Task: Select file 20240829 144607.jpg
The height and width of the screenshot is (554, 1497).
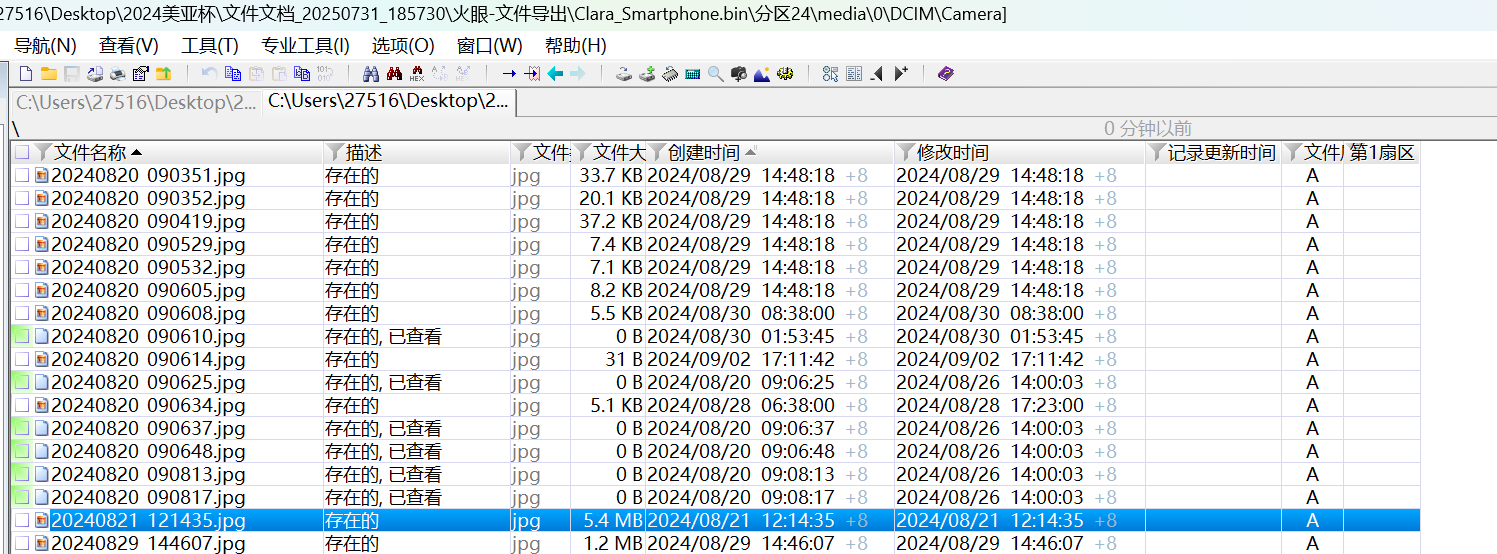Action: click(148, 543)
